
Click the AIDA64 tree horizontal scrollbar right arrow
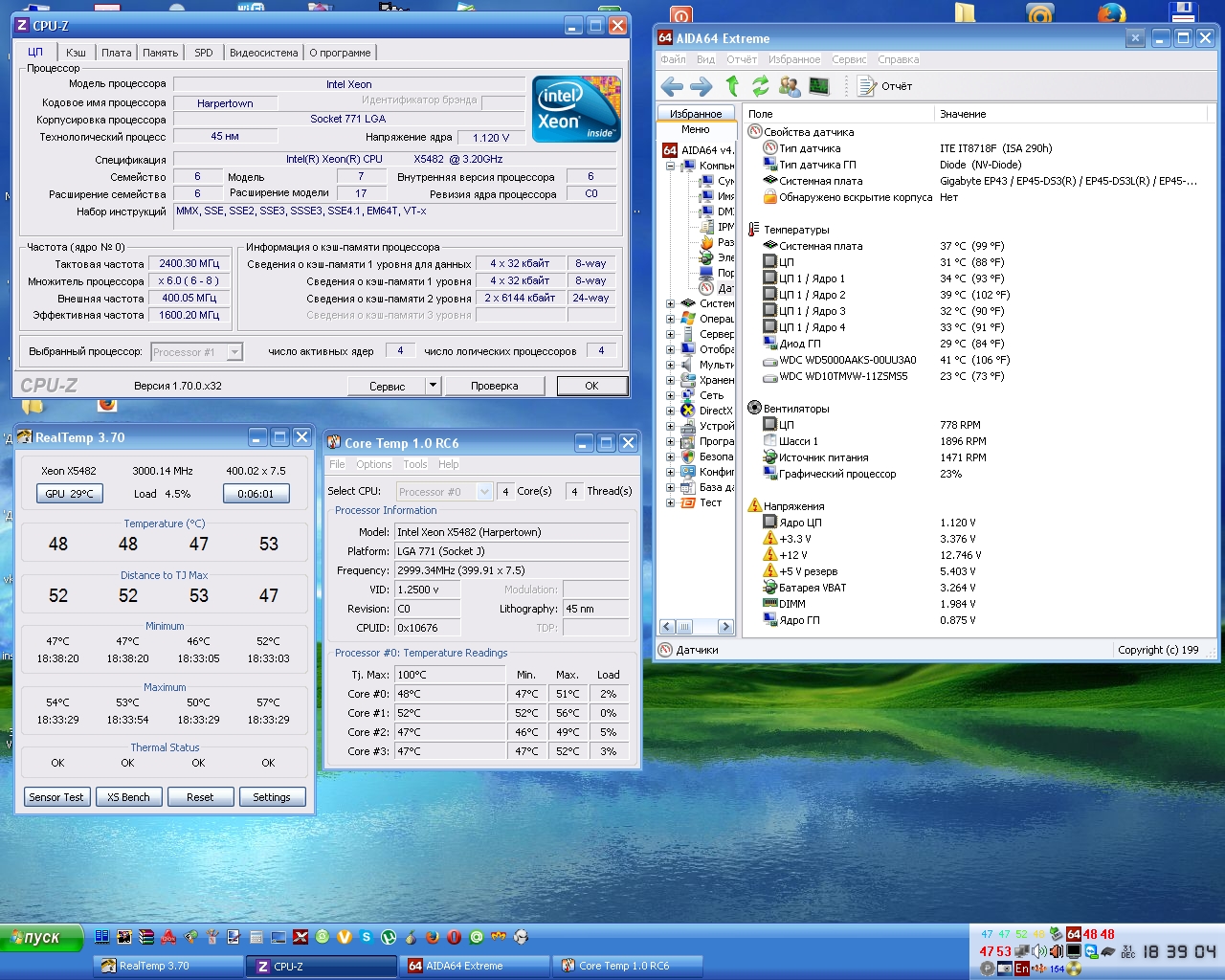tap(725, 627)
